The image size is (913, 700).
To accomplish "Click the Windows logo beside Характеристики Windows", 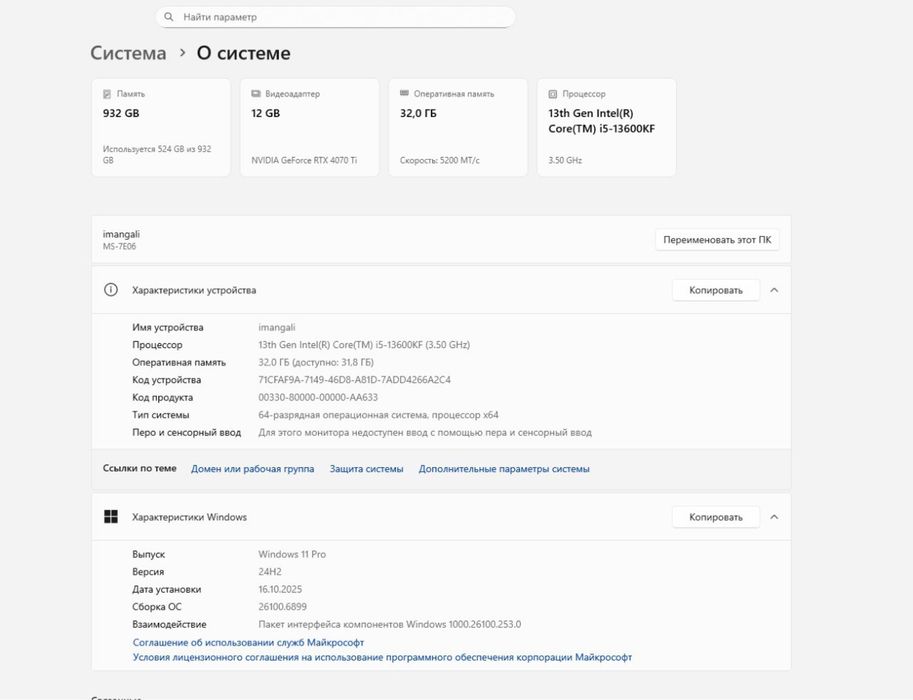I will pyautogui.click(x=111, y=517).
